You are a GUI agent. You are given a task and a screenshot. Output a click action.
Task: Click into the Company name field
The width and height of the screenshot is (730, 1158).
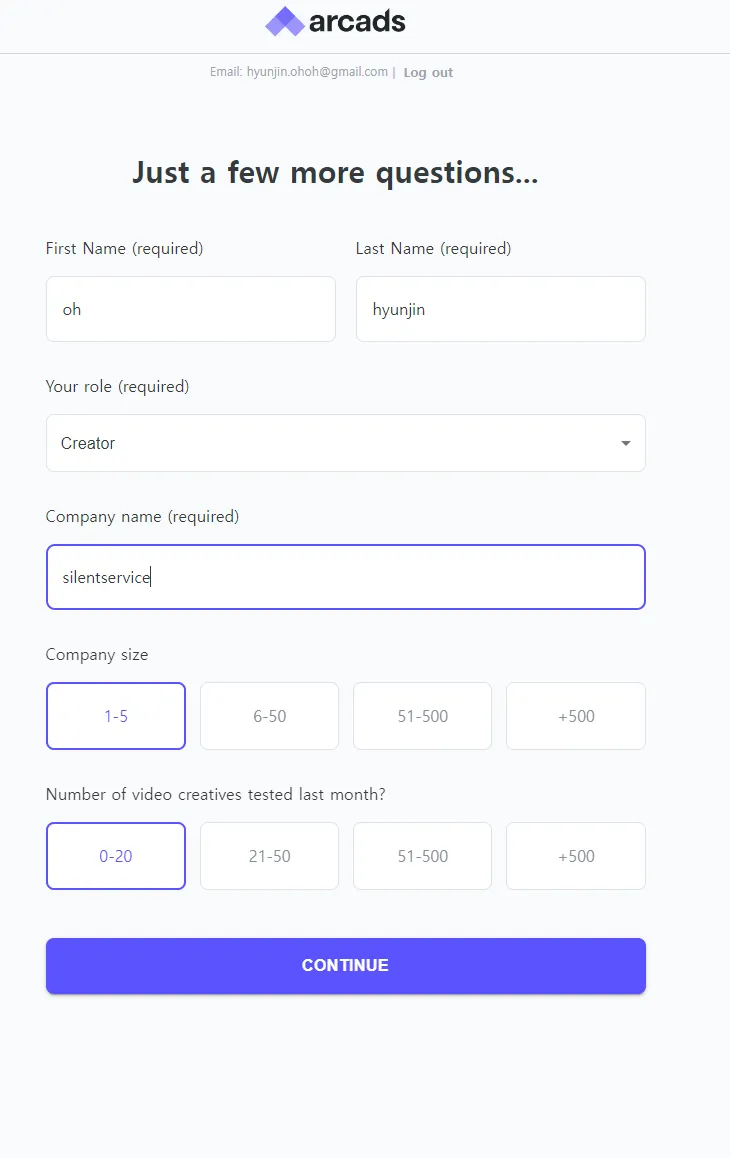click(x=345, y=577)
